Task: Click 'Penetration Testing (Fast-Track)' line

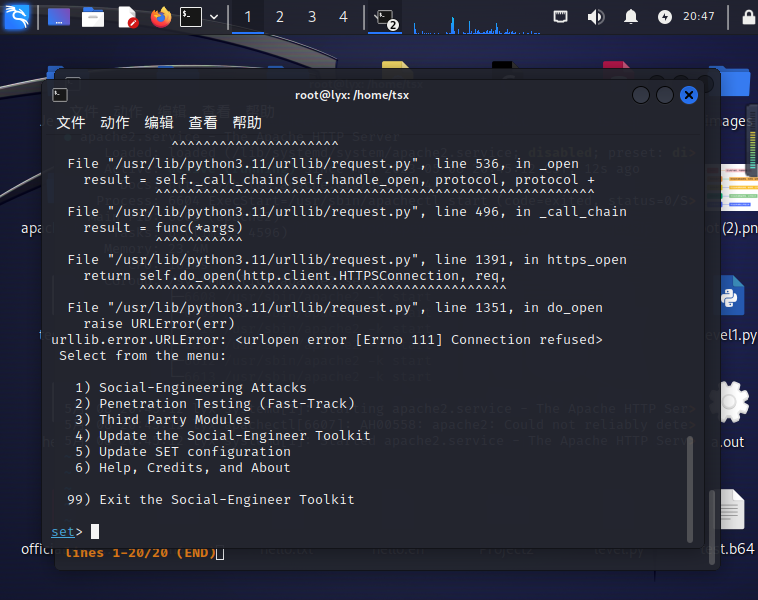Action: coord(215,404)
